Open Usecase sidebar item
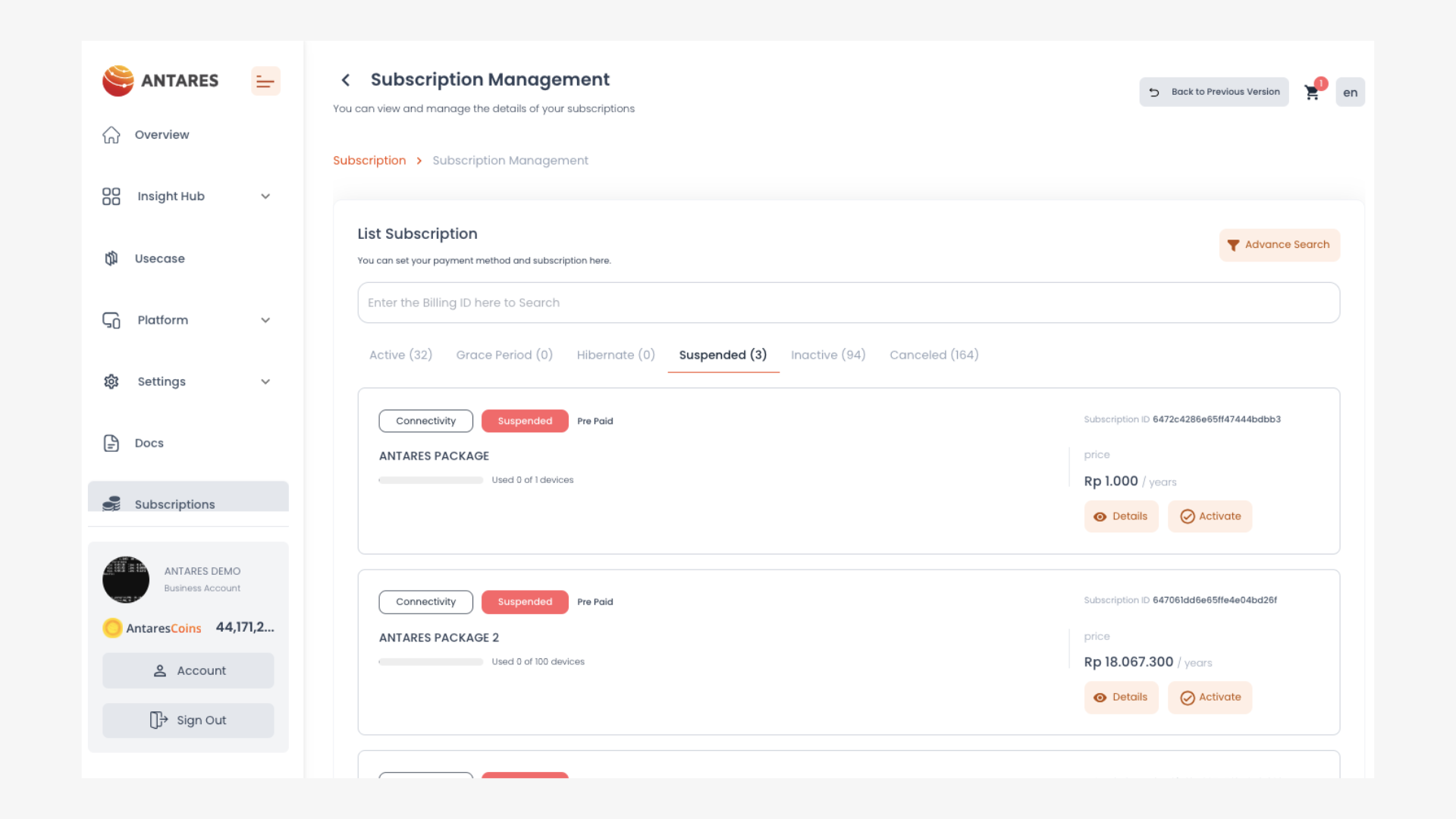 [159, 259]
